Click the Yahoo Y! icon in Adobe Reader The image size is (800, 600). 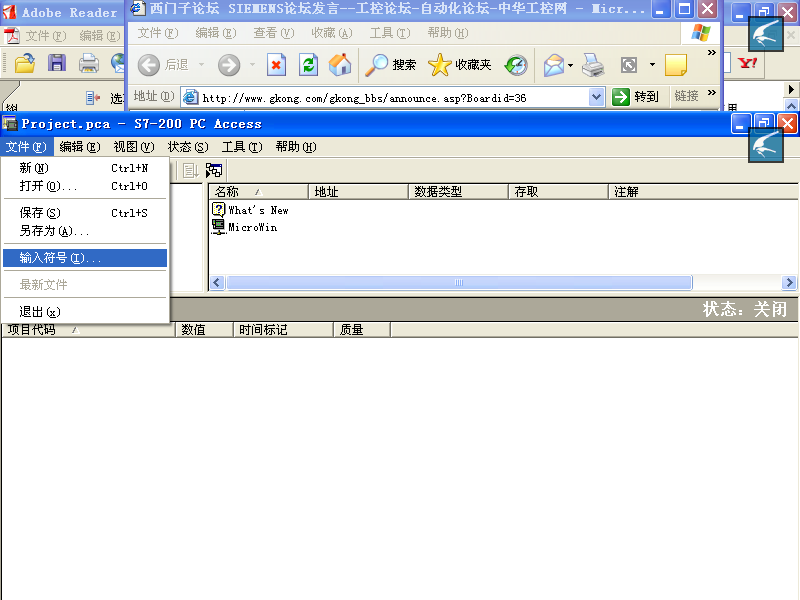tap(747, 63)
